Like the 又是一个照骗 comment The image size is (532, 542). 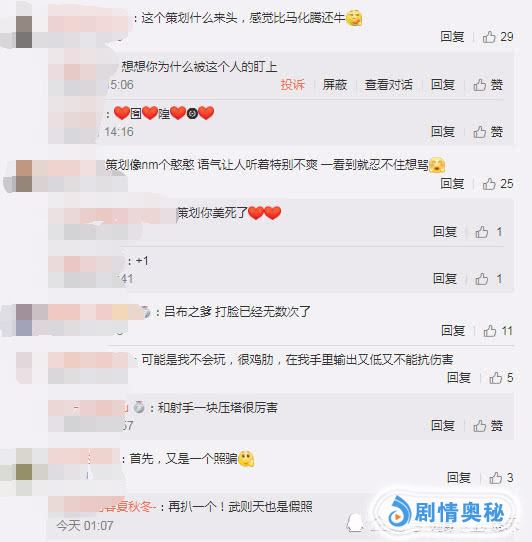coord(501,478)
